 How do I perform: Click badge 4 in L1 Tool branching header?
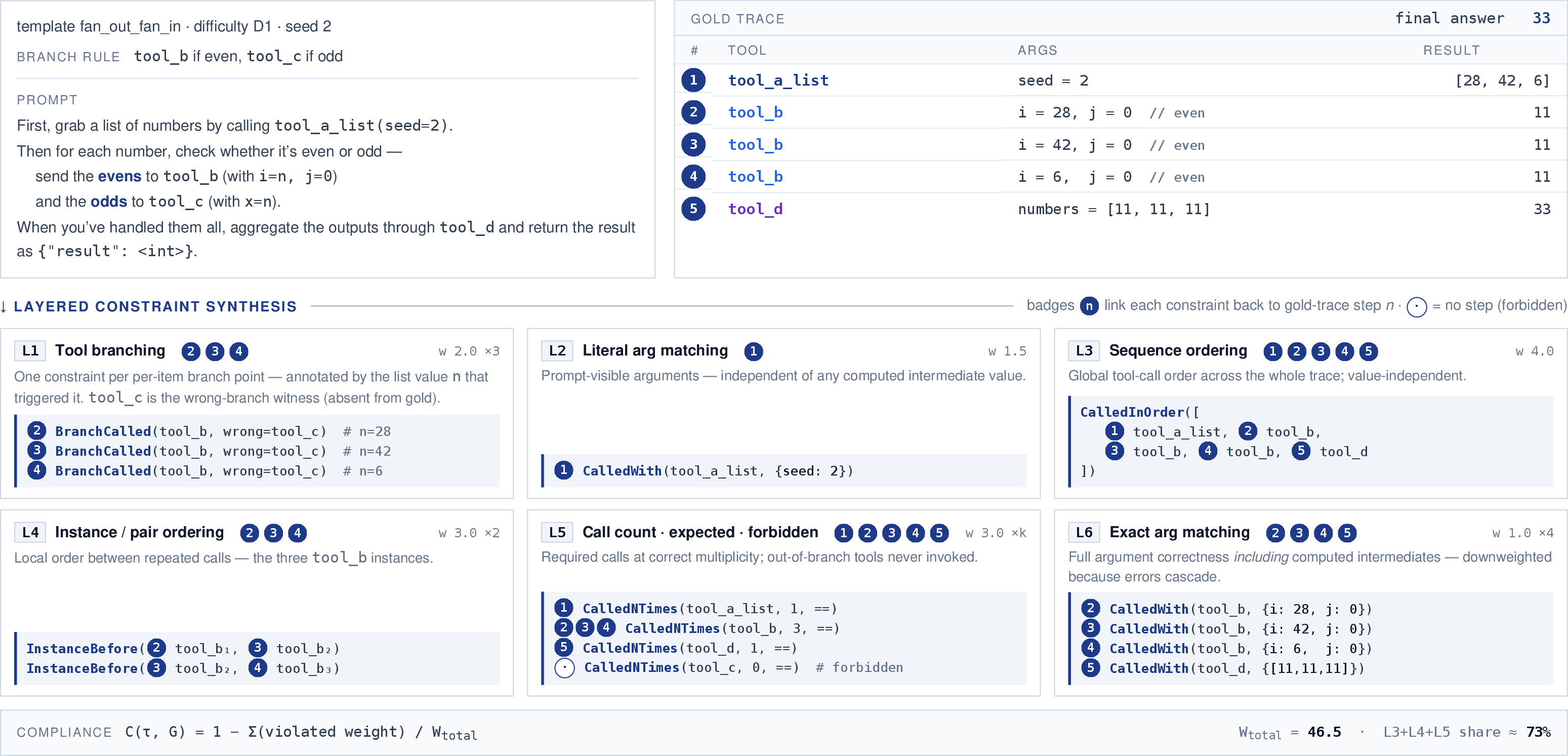pos(238,351)
